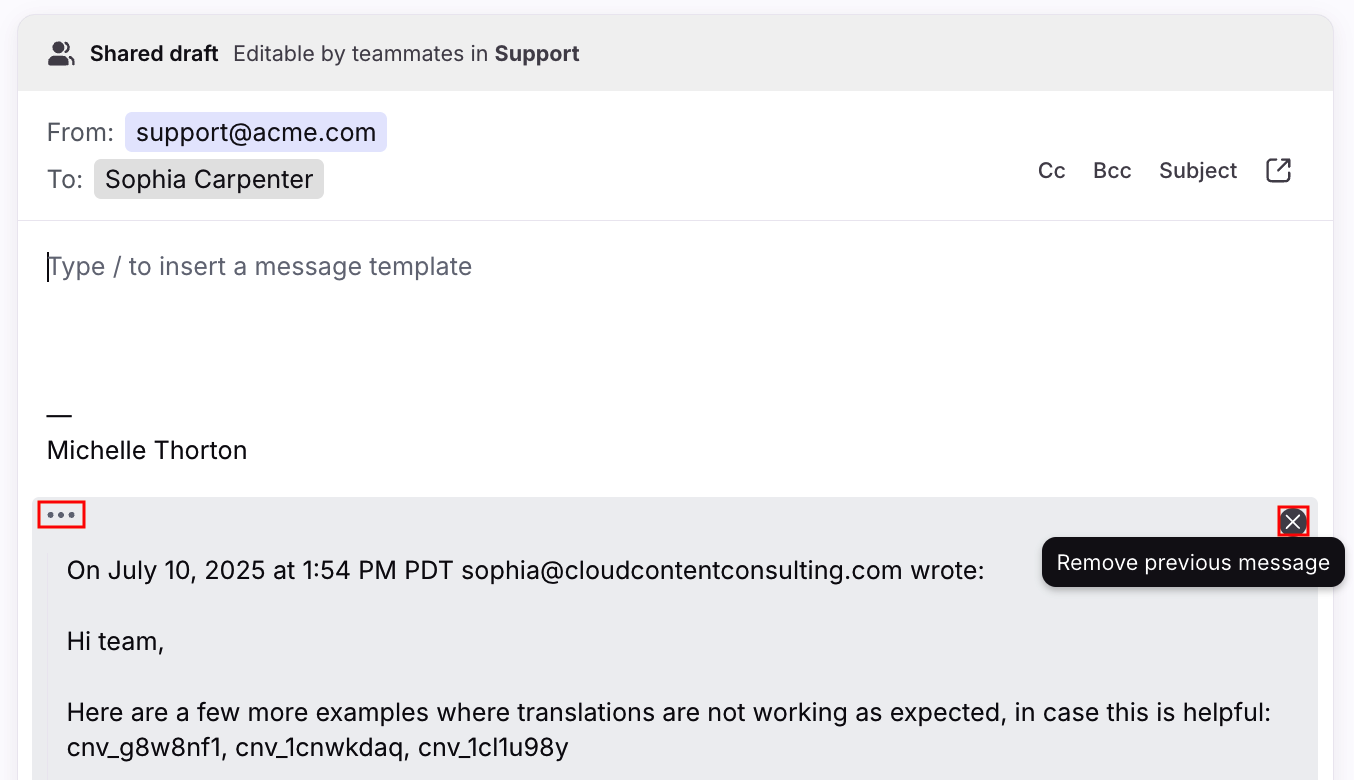
Task: Click the quoted message date header line
Action: pyautogui.click(x=525, y=570)
